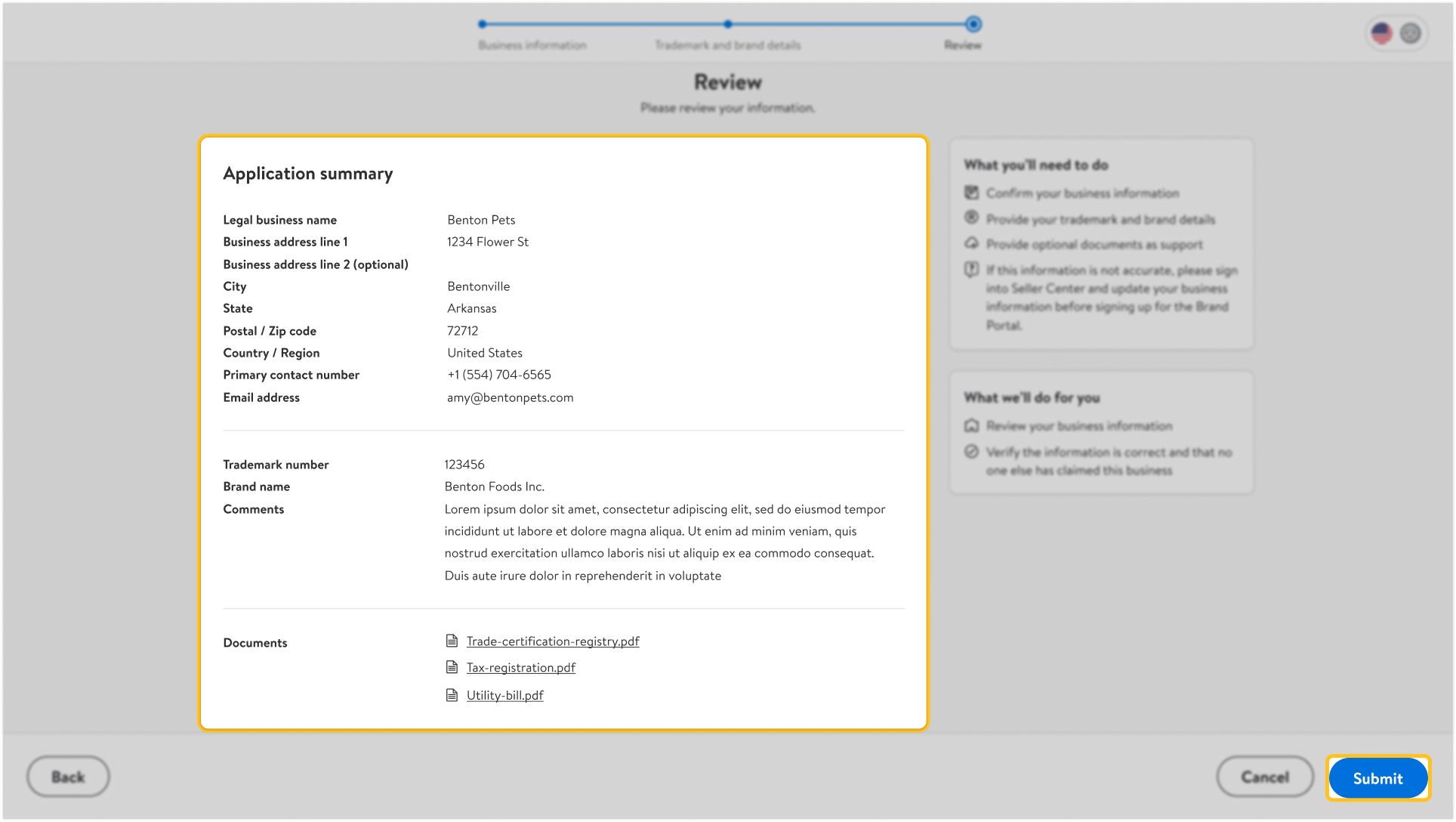Click the Utility-bill.pdf file icon
This screenshot has width=1456, height=822.
pos(452,695)
